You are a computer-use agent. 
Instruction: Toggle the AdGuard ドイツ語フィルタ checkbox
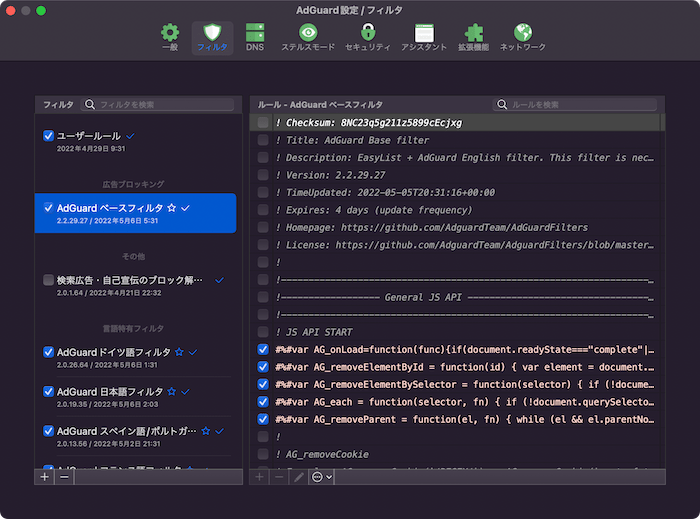tap(48, 352)
